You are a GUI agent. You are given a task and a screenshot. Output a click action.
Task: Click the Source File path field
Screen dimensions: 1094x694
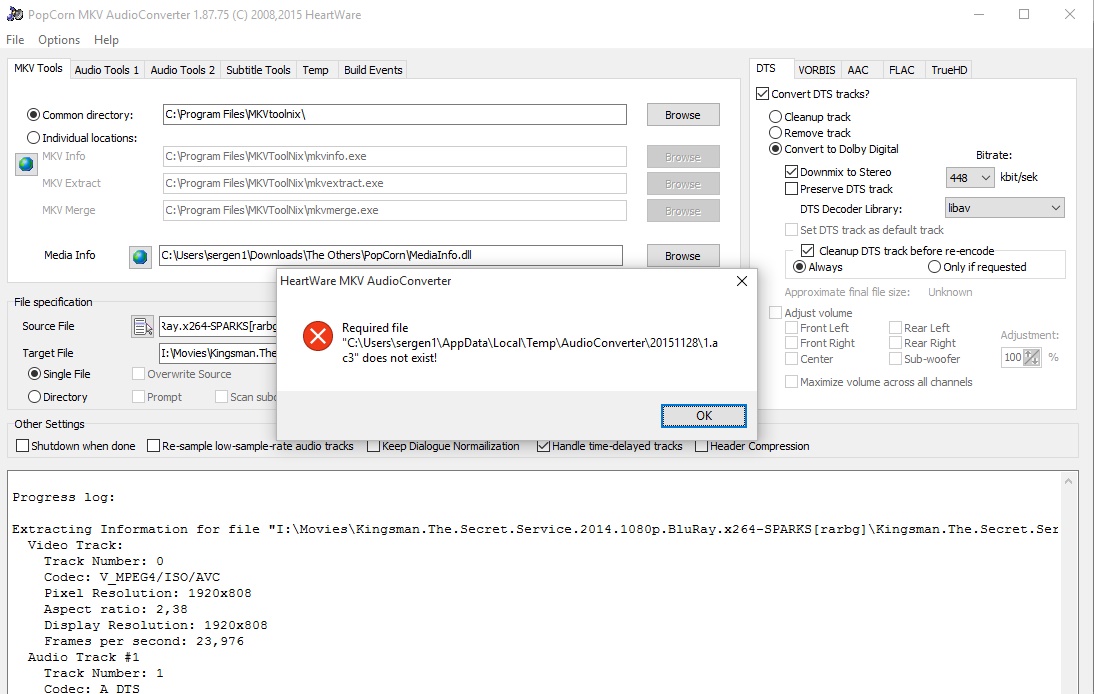click(x=218, y=326)
